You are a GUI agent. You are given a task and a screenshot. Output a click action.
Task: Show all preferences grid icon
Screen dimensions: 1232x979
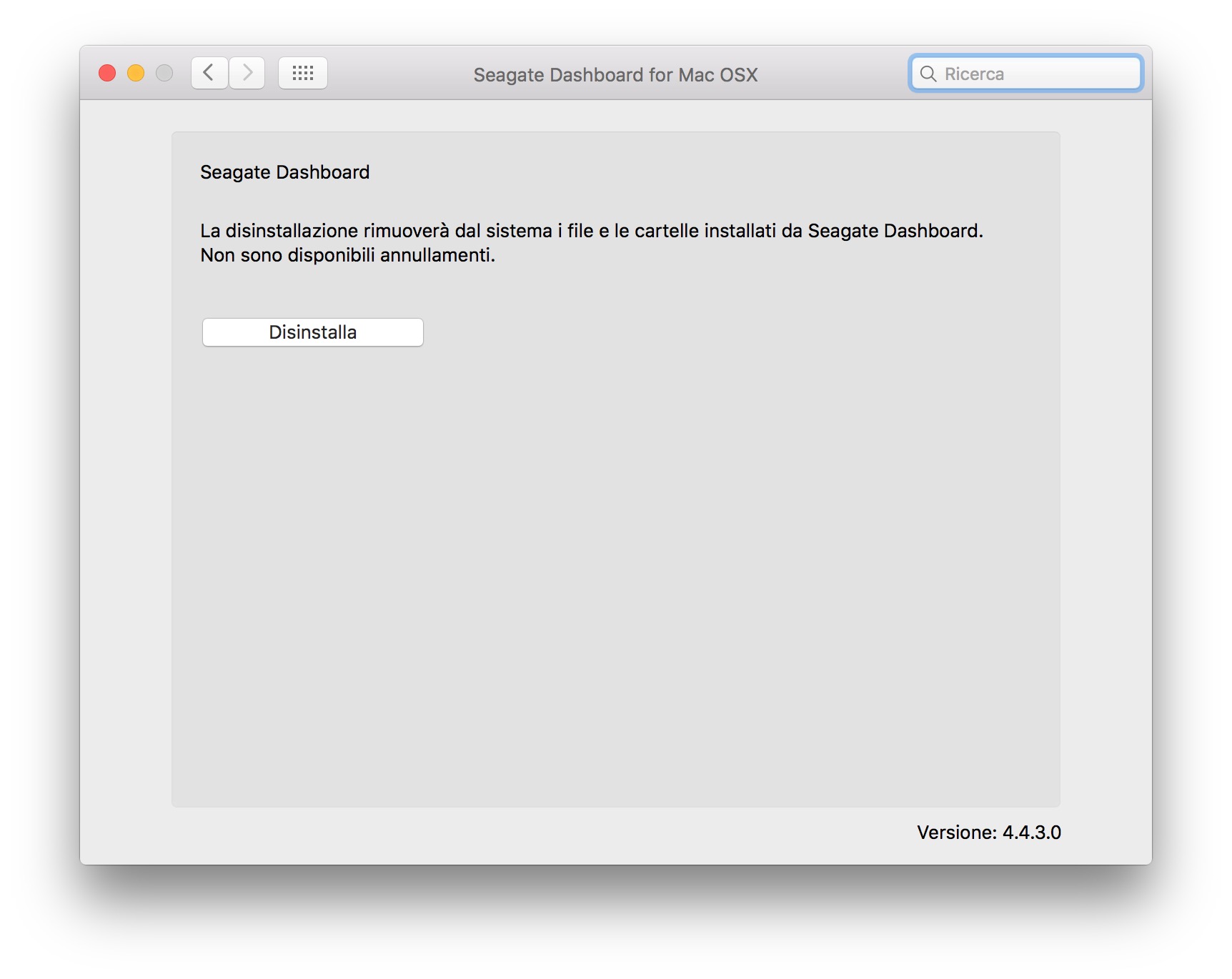click(303, 73)
